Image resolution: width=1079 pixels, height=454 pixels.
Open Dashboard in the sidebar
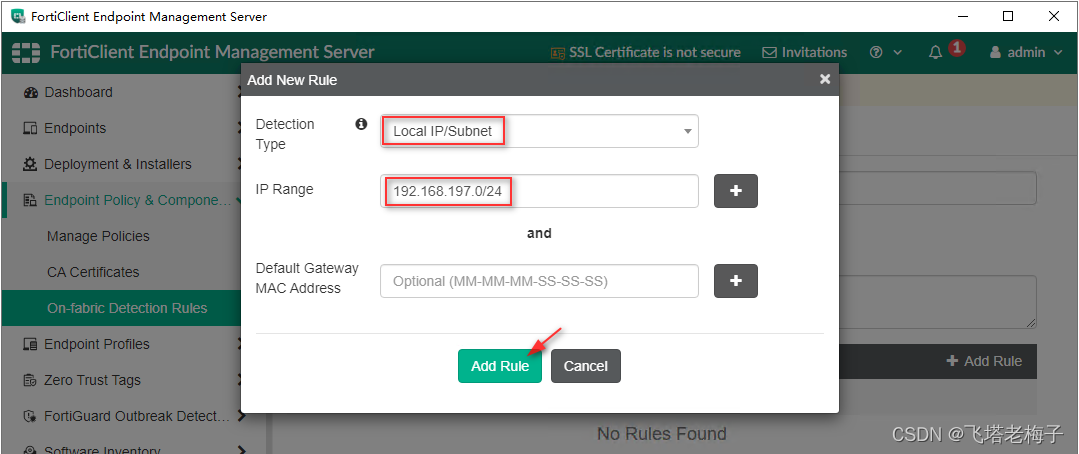[x=78, y=92]
